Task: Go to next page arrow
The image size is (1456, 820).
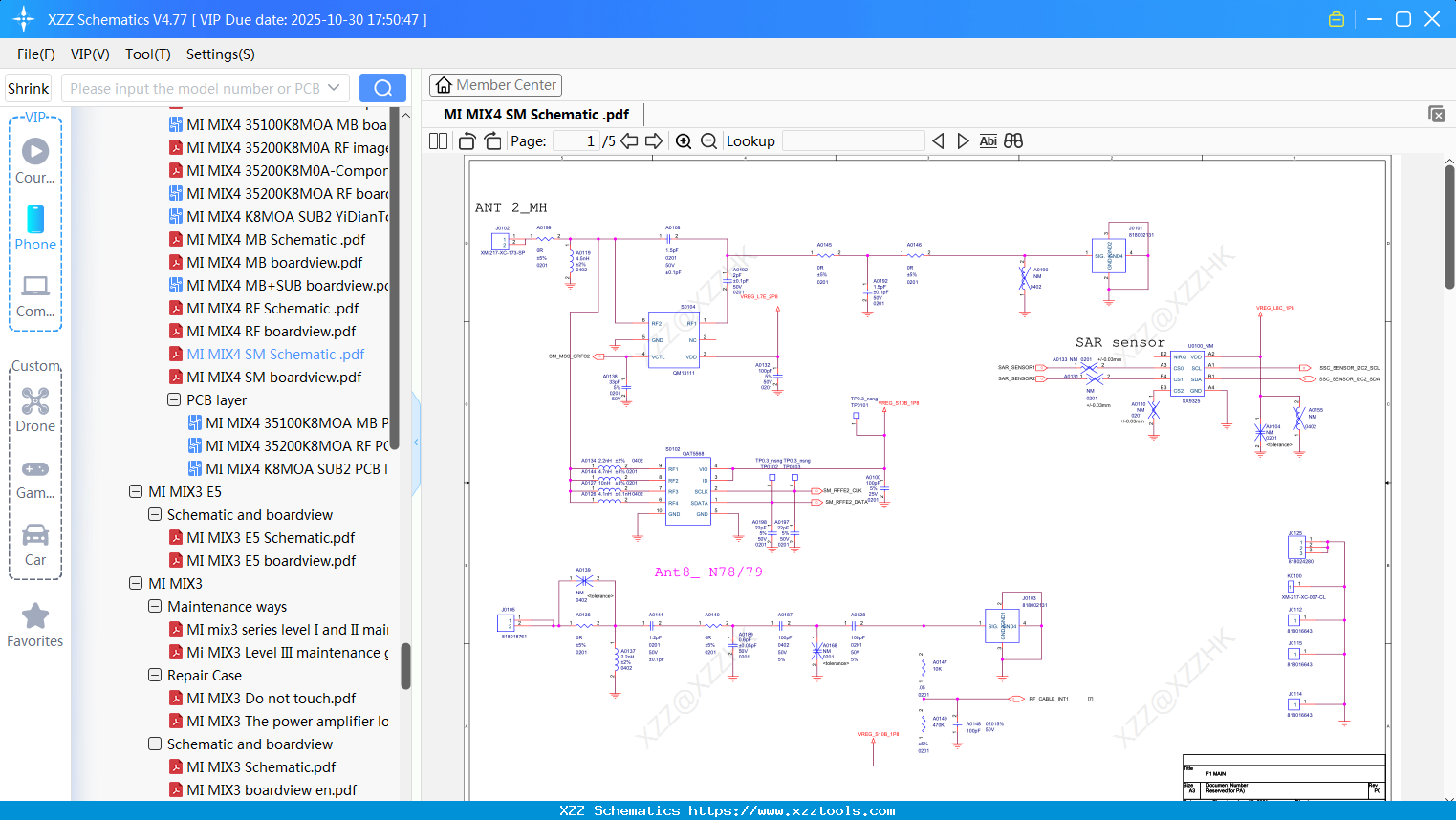Action: coord(654,141)
